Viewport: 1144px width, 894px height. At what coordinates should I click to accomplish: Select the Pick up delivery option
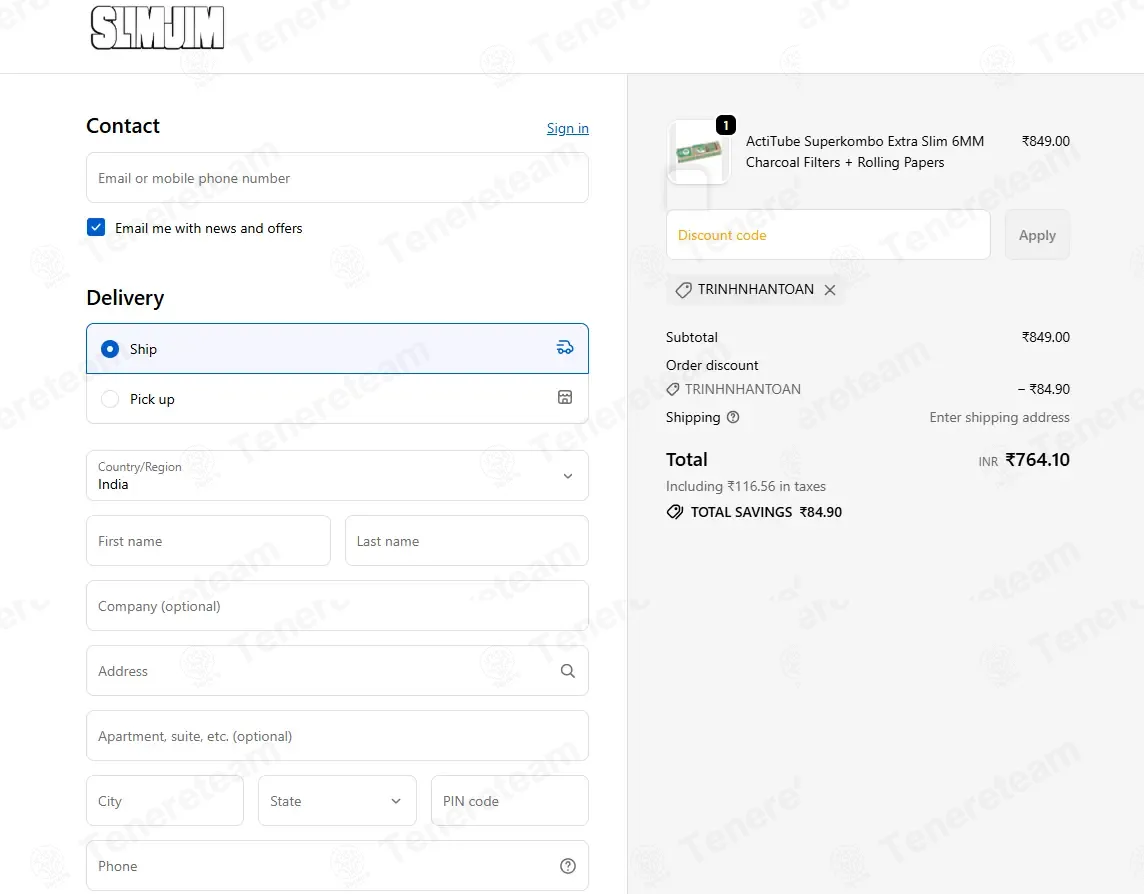click(337, 398)
